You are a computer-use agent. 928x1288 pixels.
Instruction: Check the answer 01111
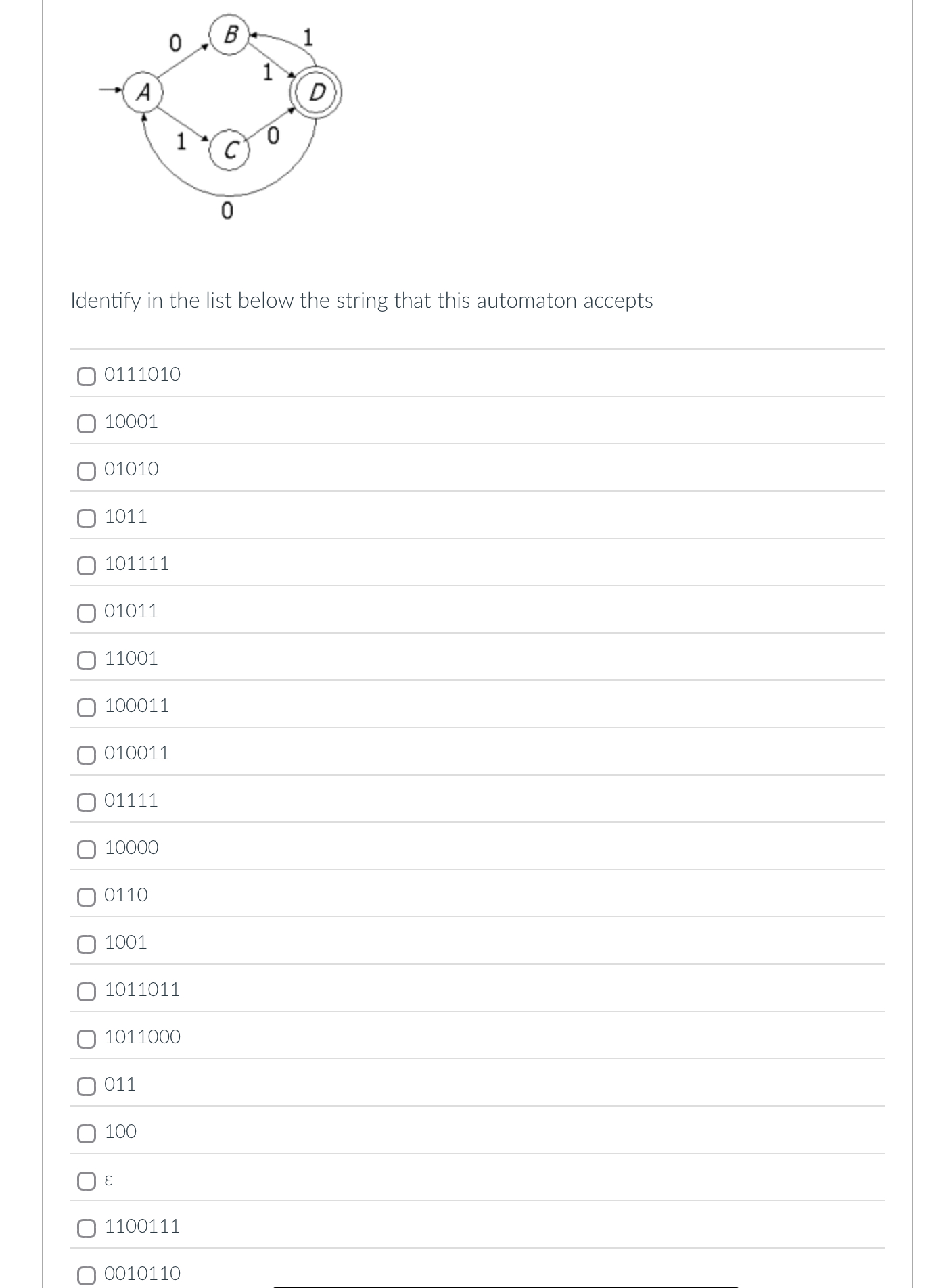(x=85, y=803)
